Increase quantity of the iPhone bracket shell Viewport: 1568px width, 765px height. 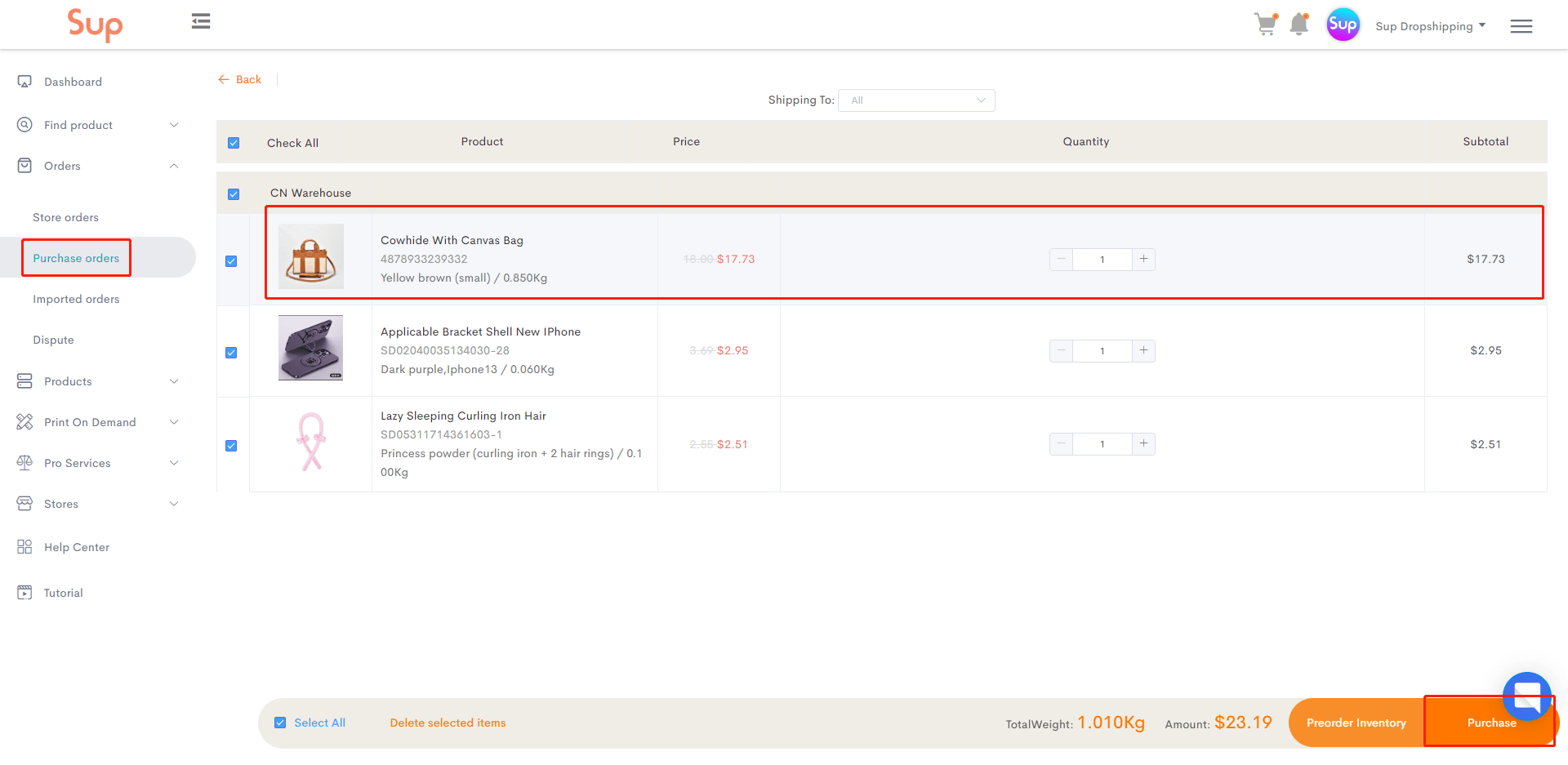(1143, 350)
